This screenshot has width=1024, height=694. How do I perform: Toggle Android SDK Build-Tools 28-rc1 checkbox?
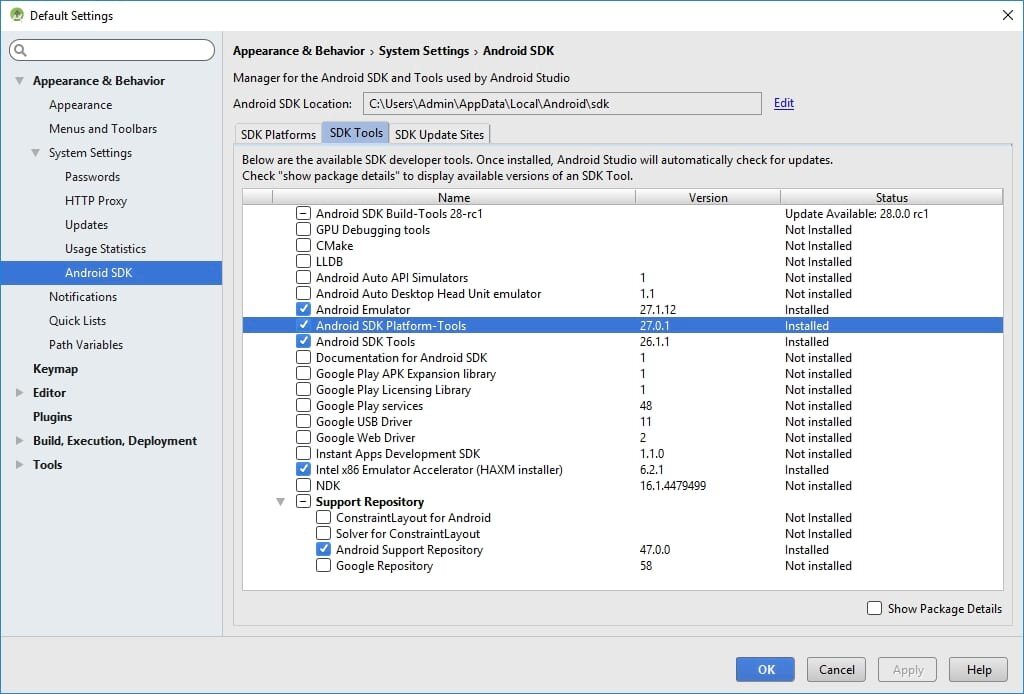tap(303, 213)
